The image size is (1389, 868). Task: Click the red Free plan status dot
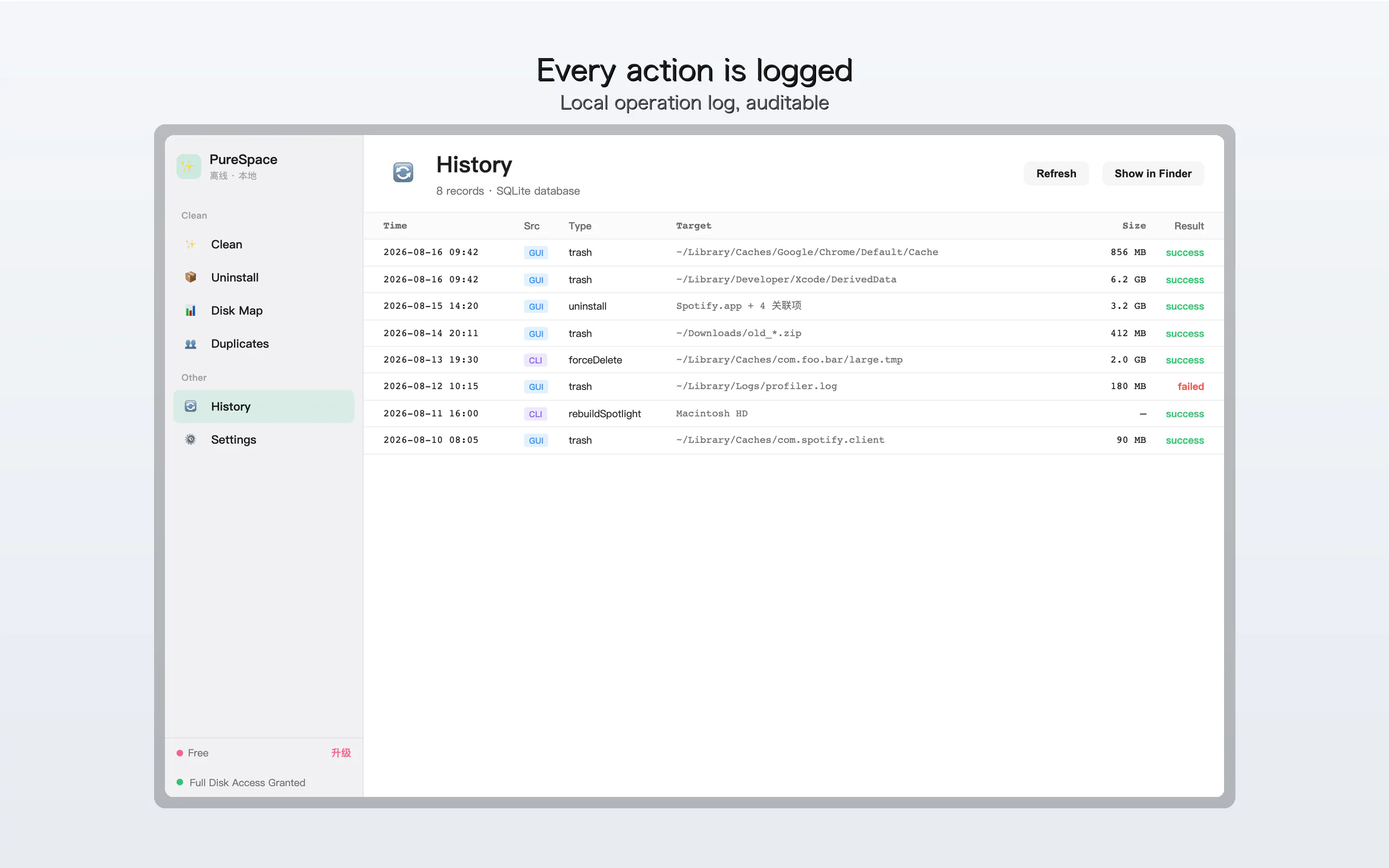tap(180, 753)
